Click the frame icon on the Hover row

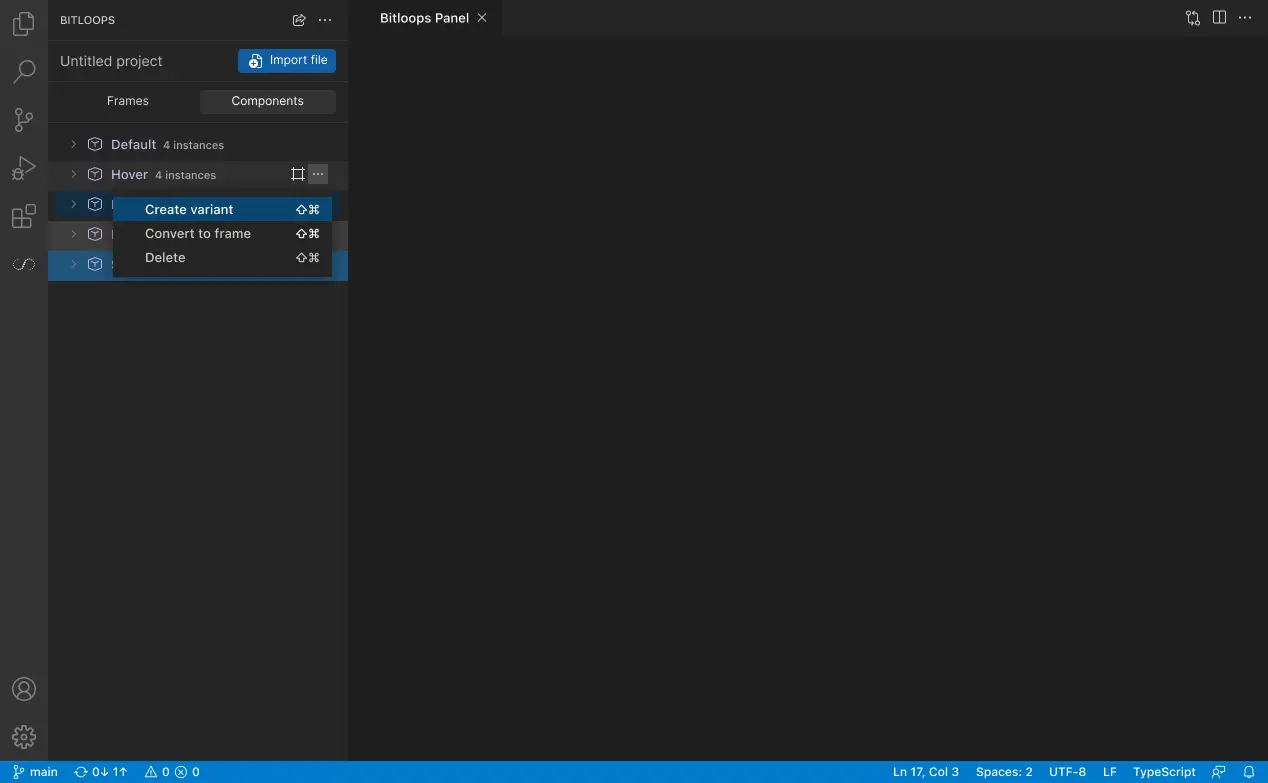pyautogui.click(x=297, y=173)
